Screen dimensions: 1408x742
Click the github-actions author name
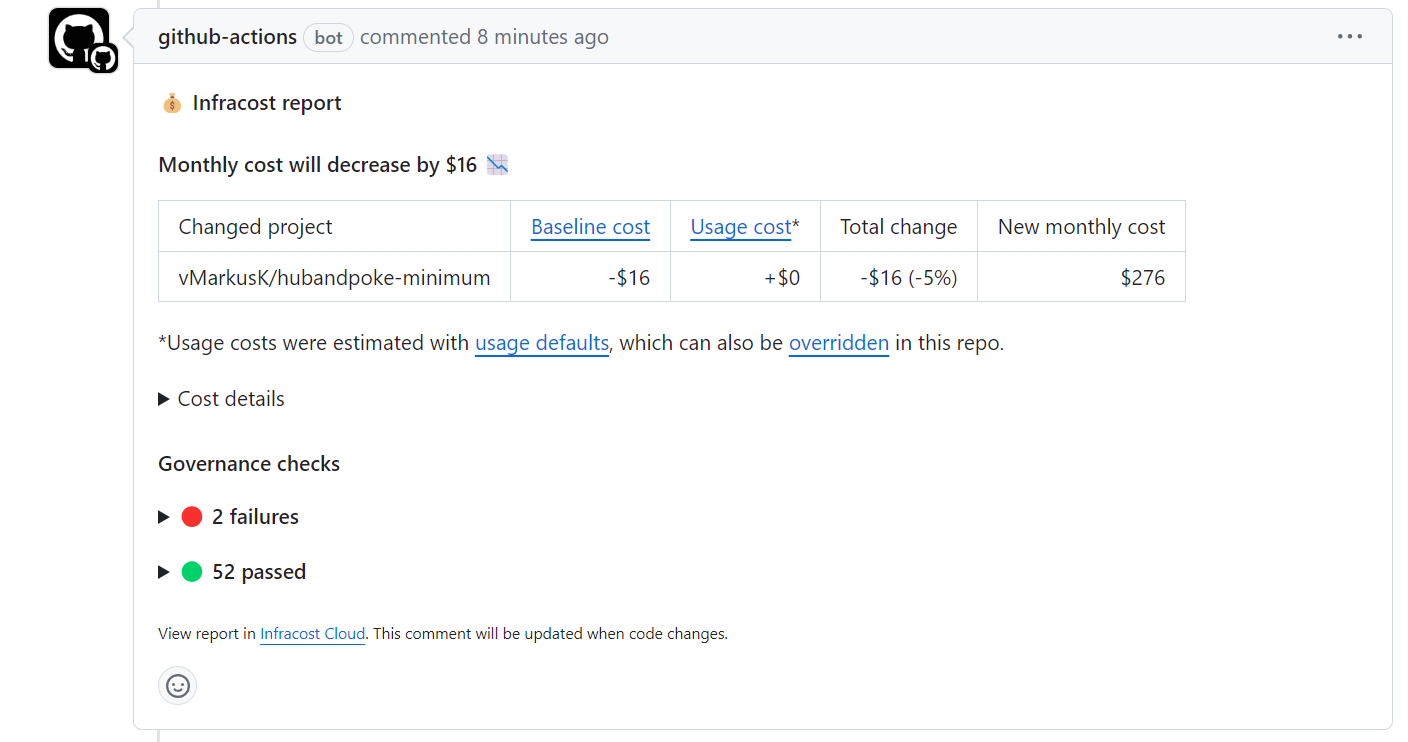(227, 37)
